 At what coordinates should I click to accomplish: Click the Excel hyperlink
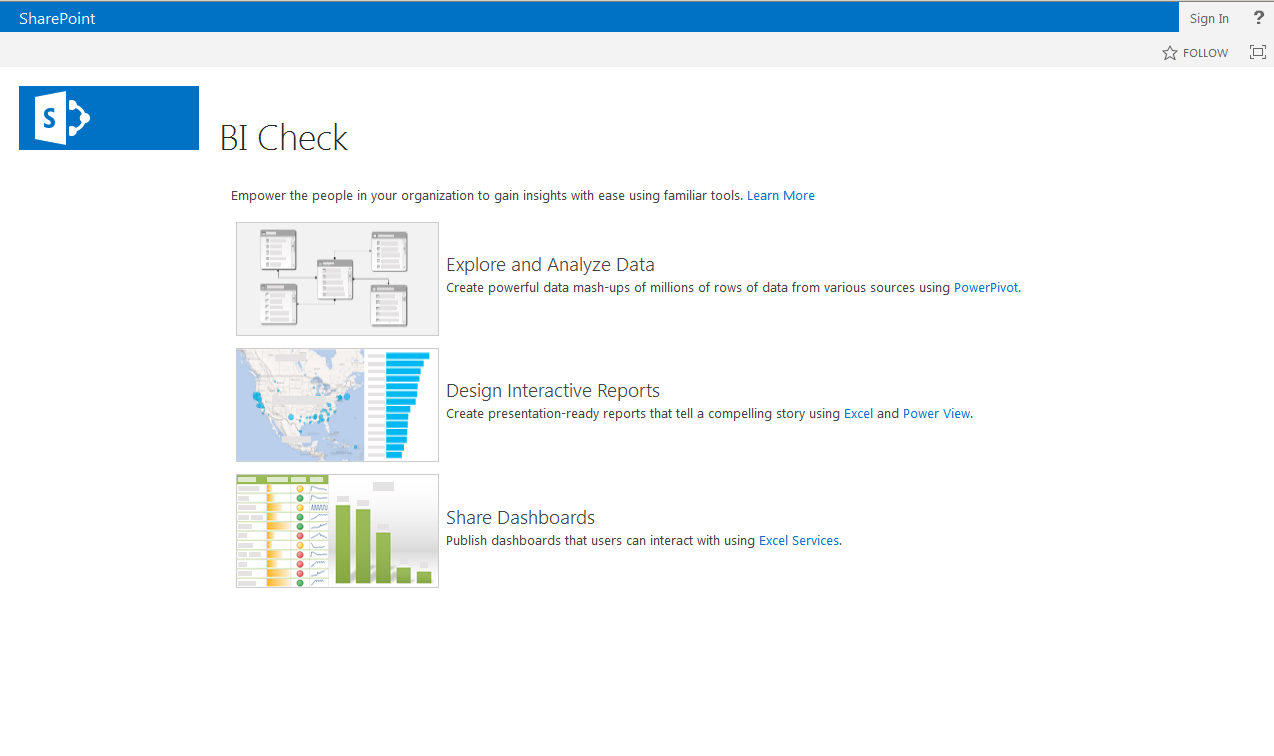pos(858,413)
